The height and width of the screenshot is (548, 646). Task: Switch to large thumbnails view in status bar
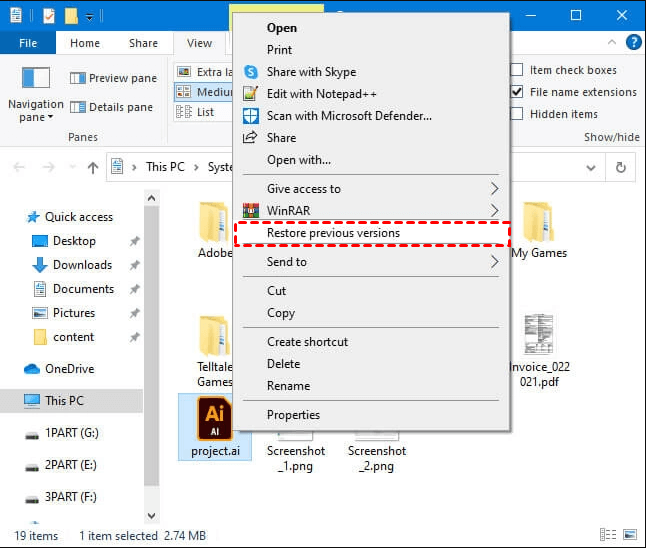click(630, 535)
